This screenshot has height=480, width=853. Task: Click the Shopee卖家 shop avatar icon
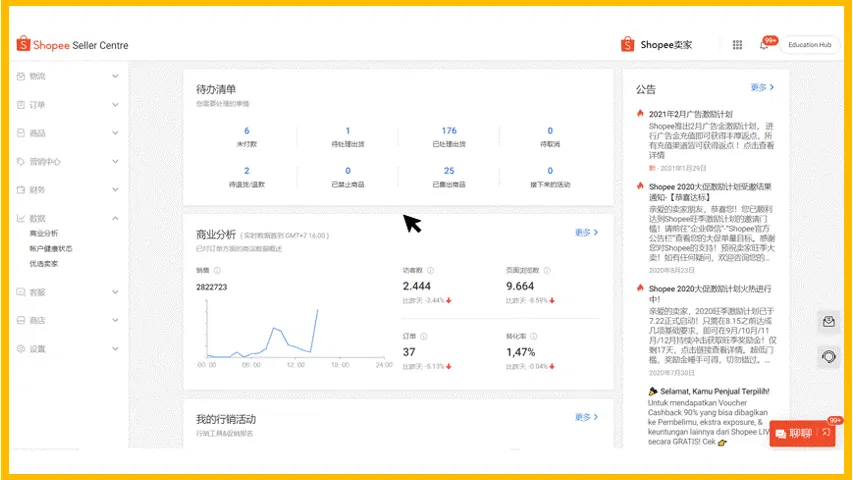627,45
